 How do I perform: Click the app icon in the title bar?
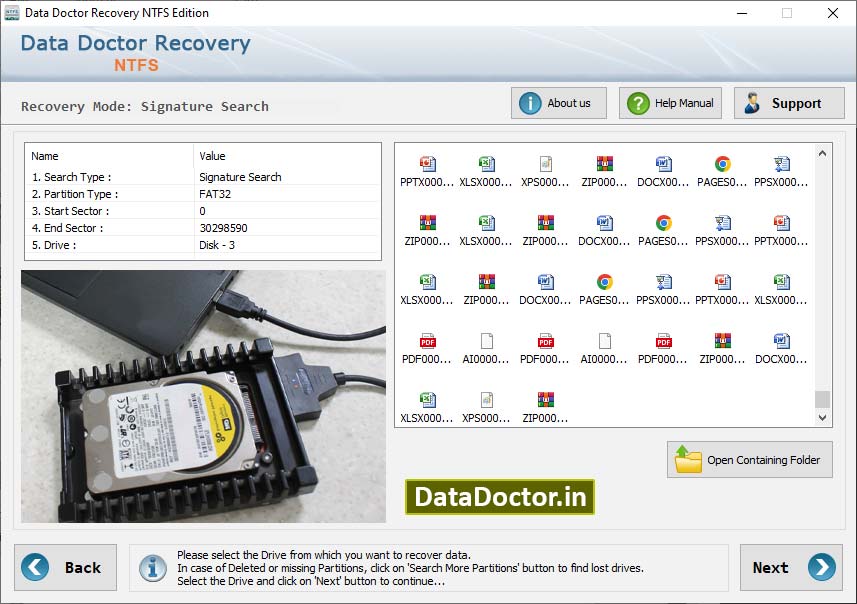click(x=11, y=13)
